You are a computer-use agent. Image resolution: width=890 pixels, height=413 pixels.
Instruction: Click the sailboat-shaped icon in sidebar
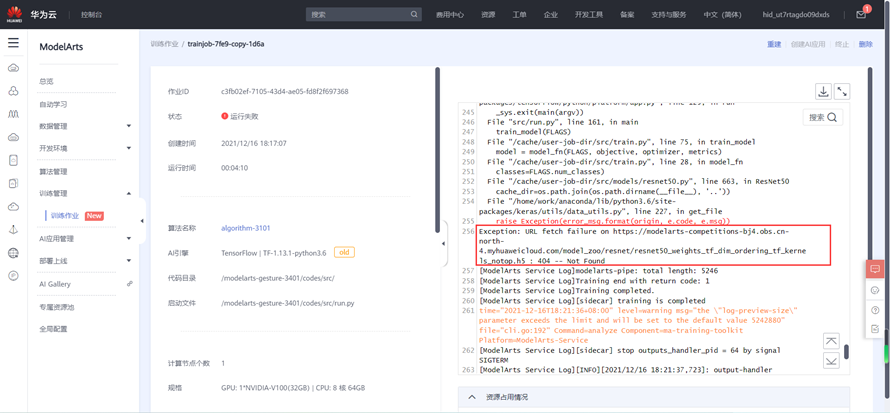[x=14, y=230]
